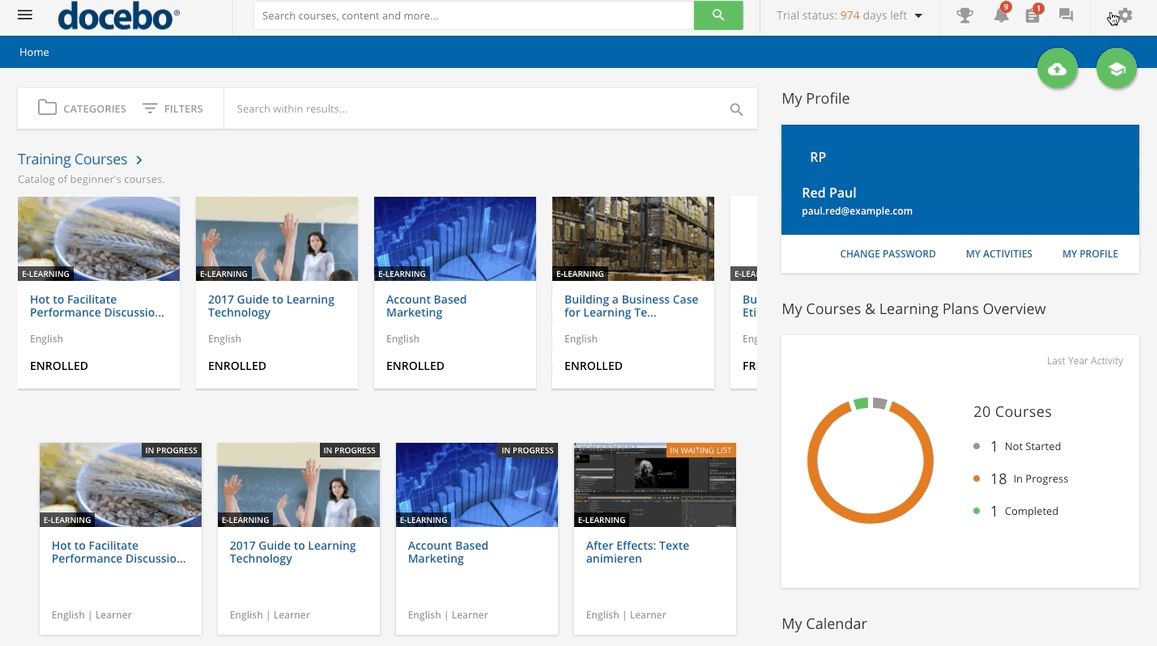Click After Effects course thumbnail
Screen dimensions: 1157x646
[x=655, y=485]
